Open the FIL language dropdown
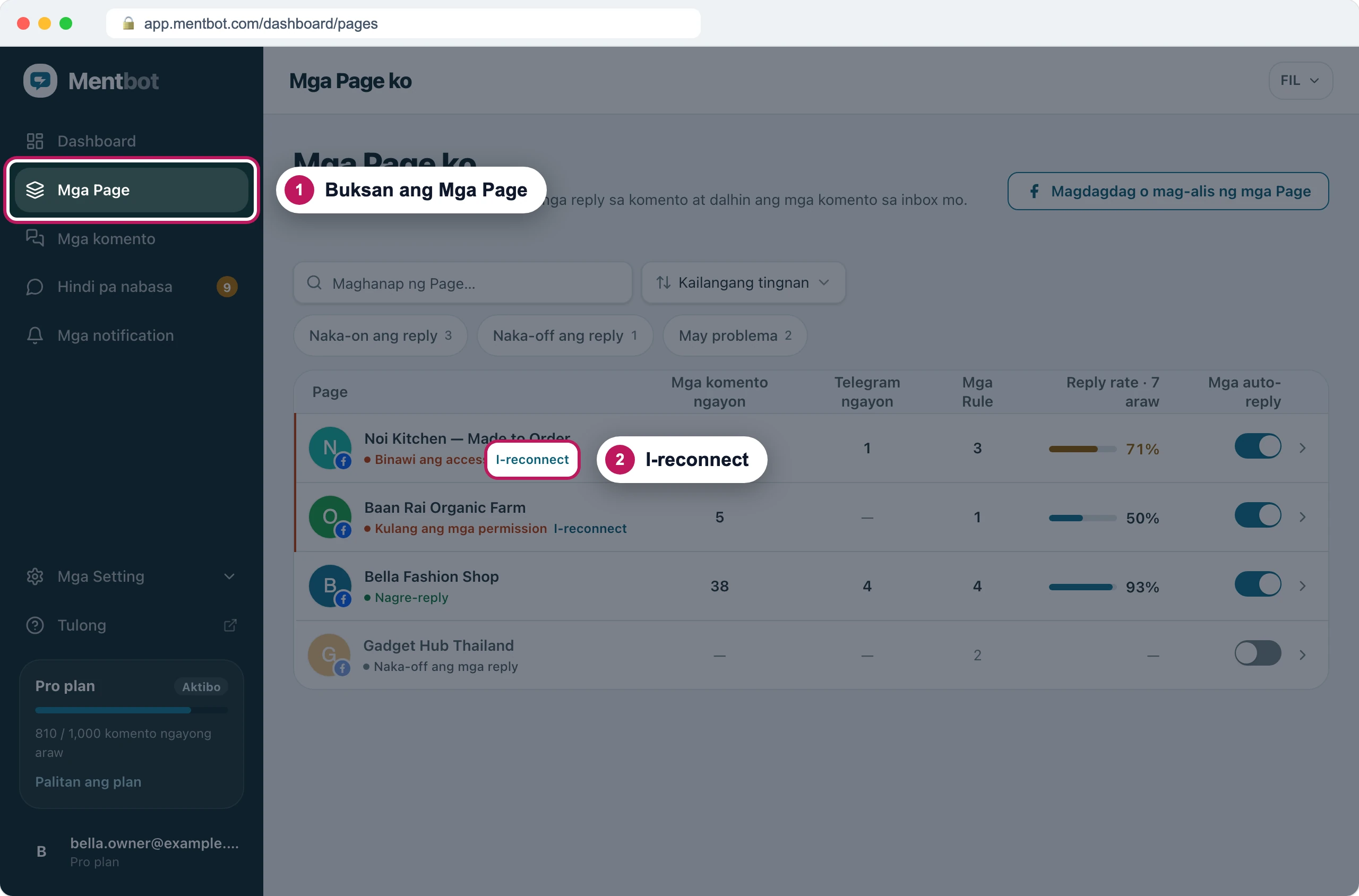Screen dimensions: 1359x896 [x=1301, y=81]
